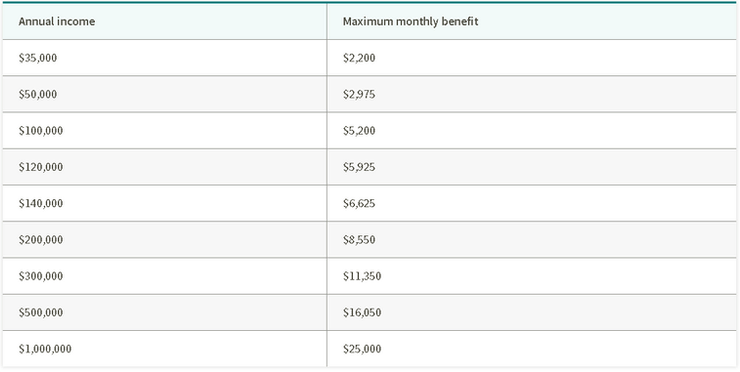Image resolution: width=740 pixels, height=372 pixels.
Task: Select the $140,000 income cell
Action: 164,203
